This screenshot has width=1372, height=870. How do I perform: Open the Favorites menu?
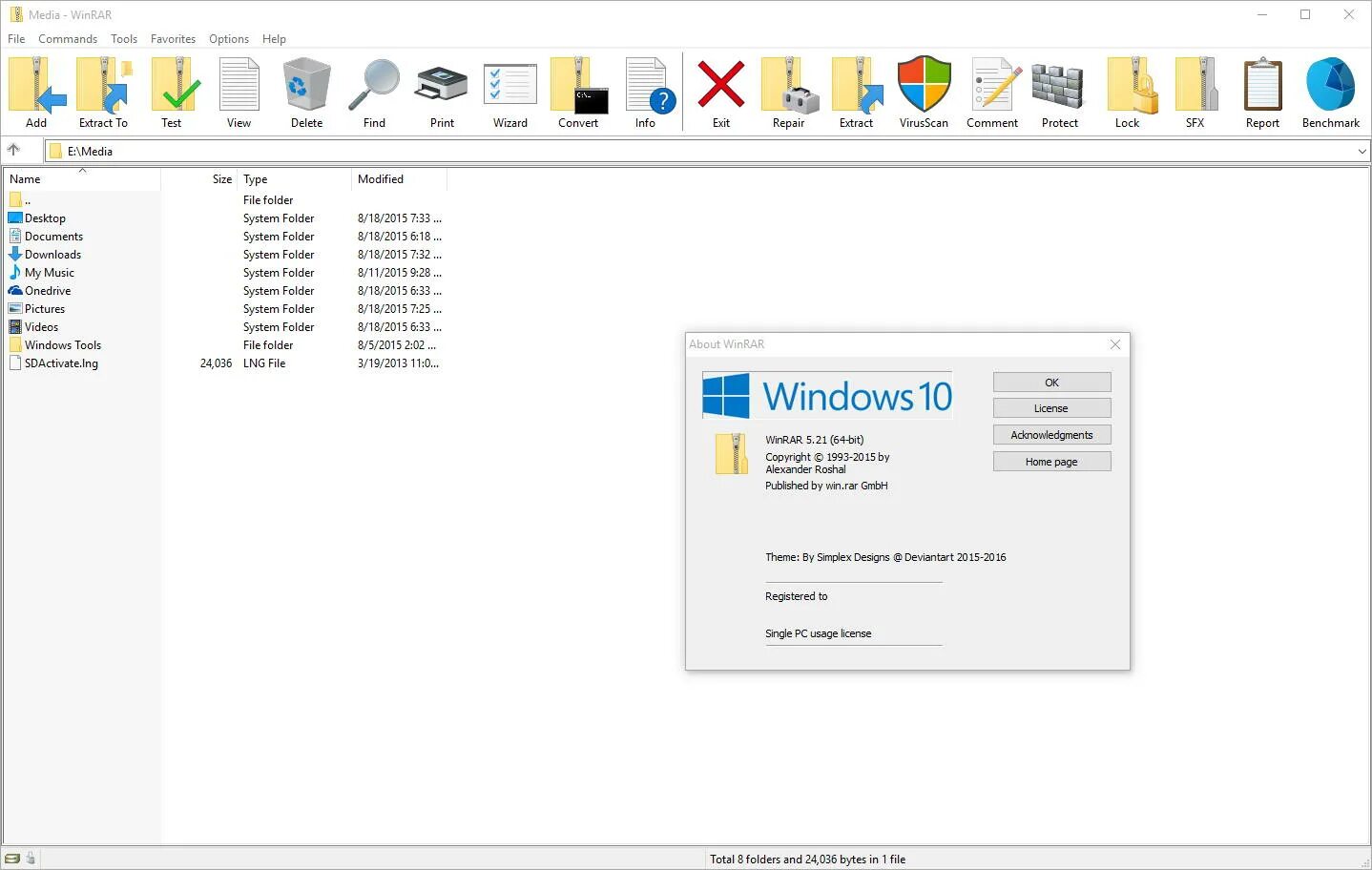click(x=173, y=39)
